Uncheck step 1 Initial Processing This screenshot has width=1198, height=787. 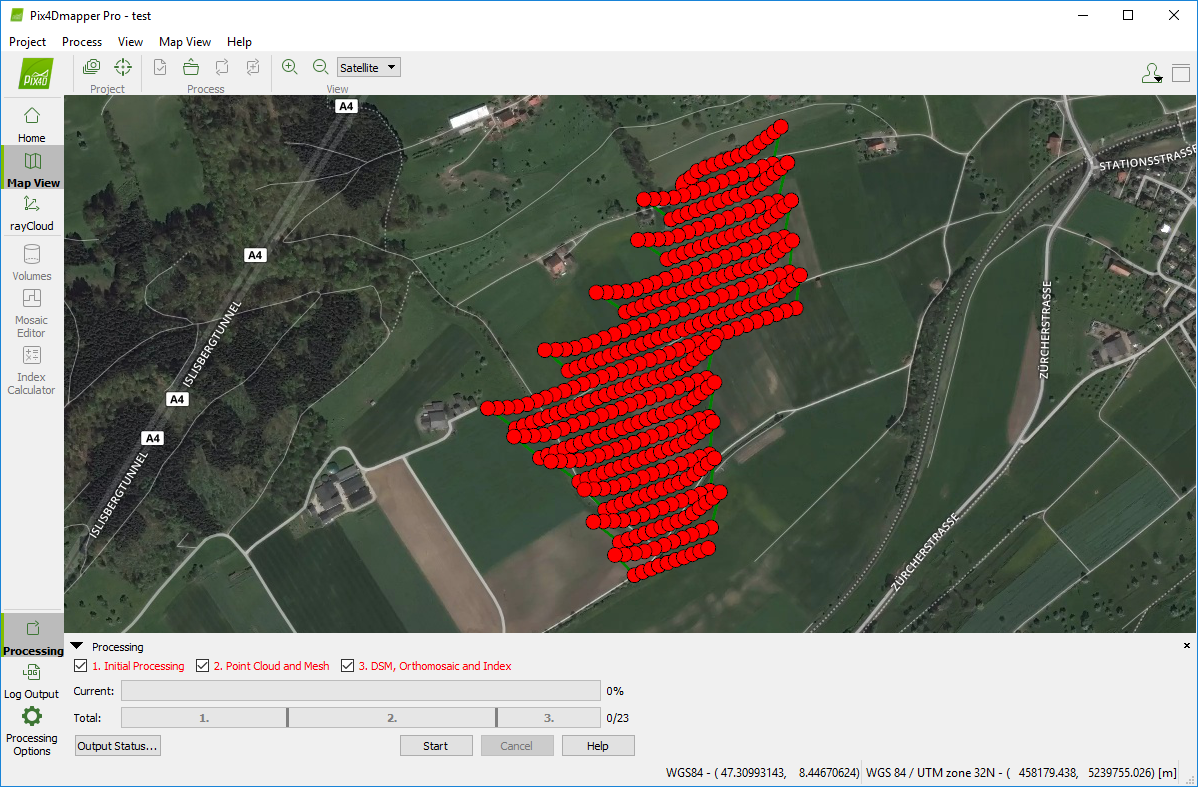pos(80,665)
